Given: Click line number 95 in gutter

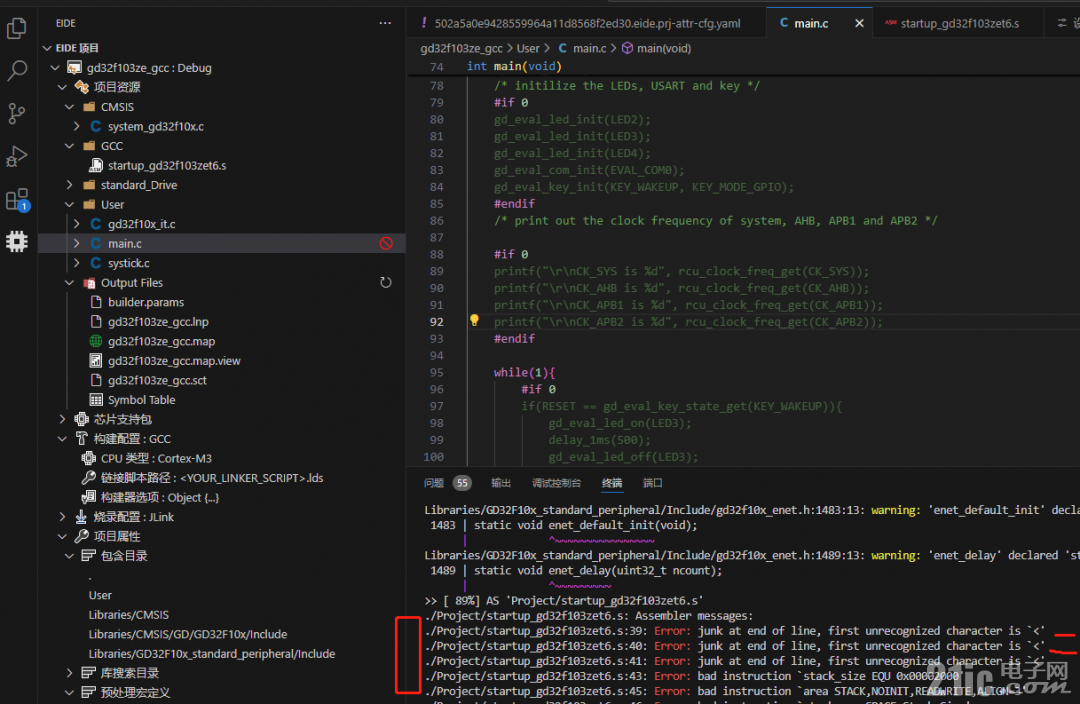Looking at the screenshot, I should 436,372.
